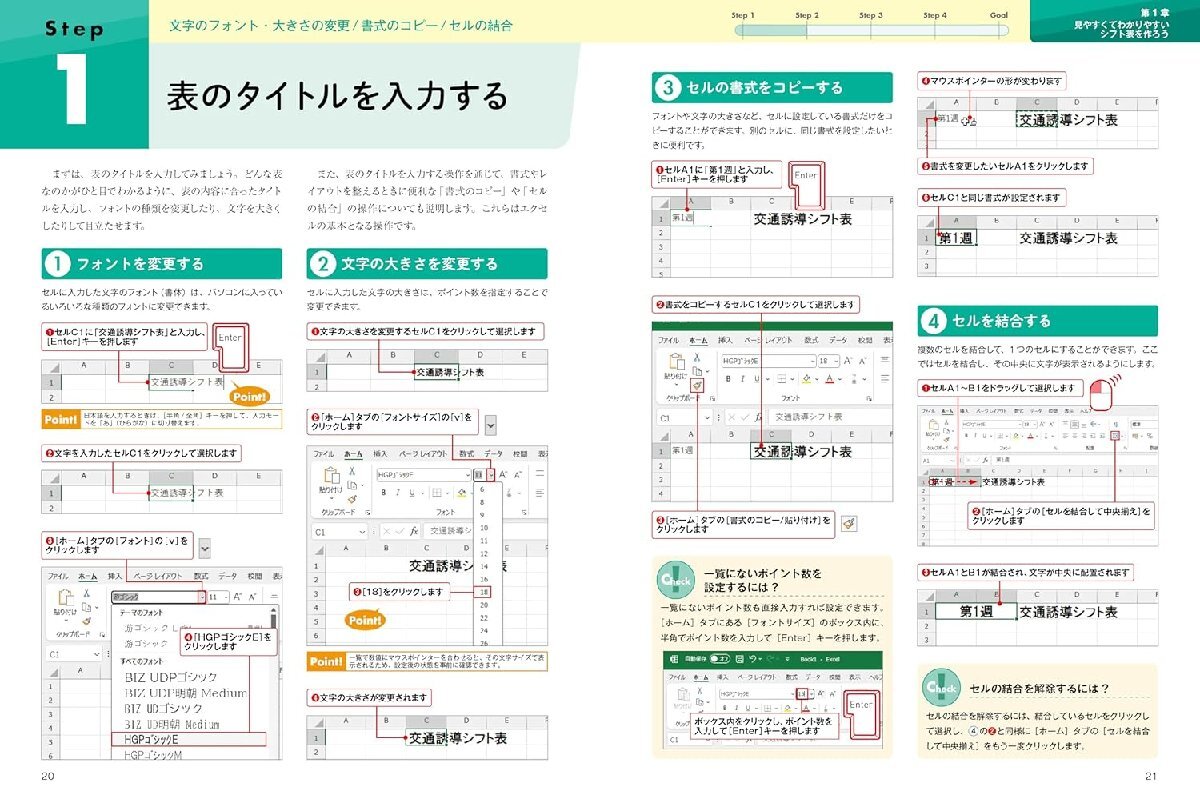
Task: Click Undo in the Book1 - Excel title bar
Action: 753,659
